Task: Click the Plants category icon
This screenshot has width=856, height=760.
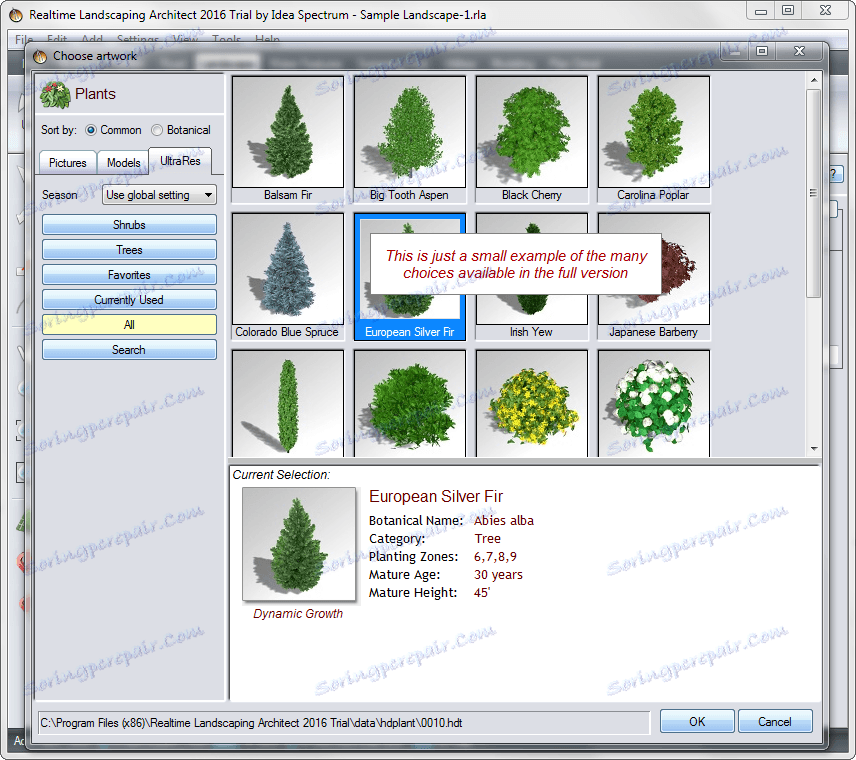Action: [55, 94]
